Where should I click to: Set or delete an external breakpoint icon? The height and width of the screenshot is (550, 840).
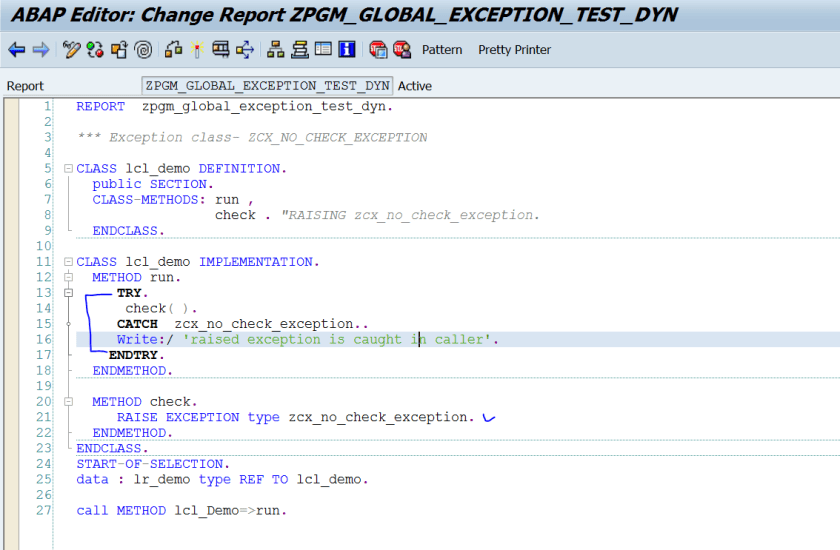click(x=402, y=50)
